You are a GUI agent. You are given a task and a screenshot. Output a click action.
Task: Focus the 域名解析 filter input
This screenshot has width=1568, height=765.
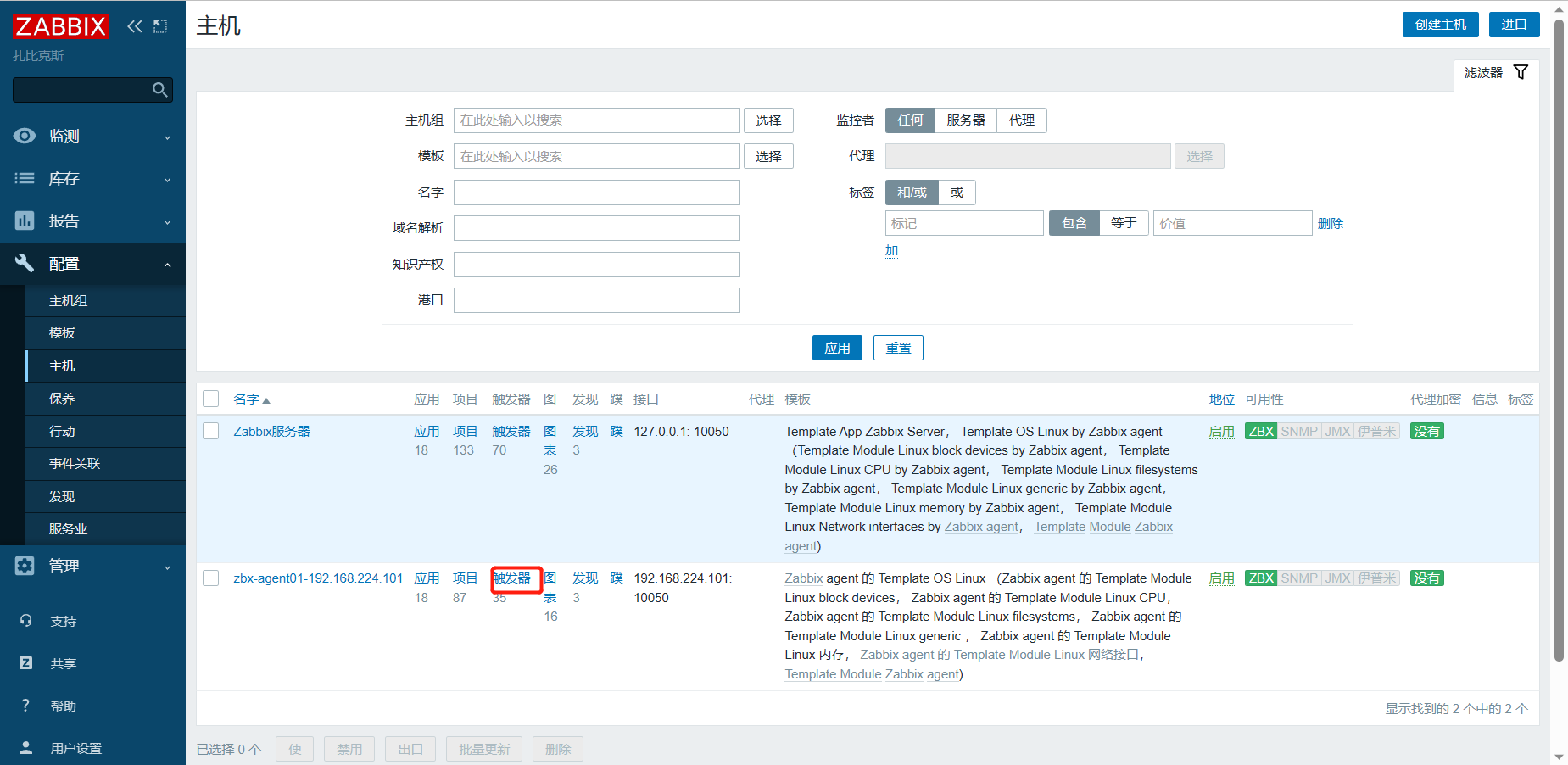pyautogui.click(x=597, y=228)
